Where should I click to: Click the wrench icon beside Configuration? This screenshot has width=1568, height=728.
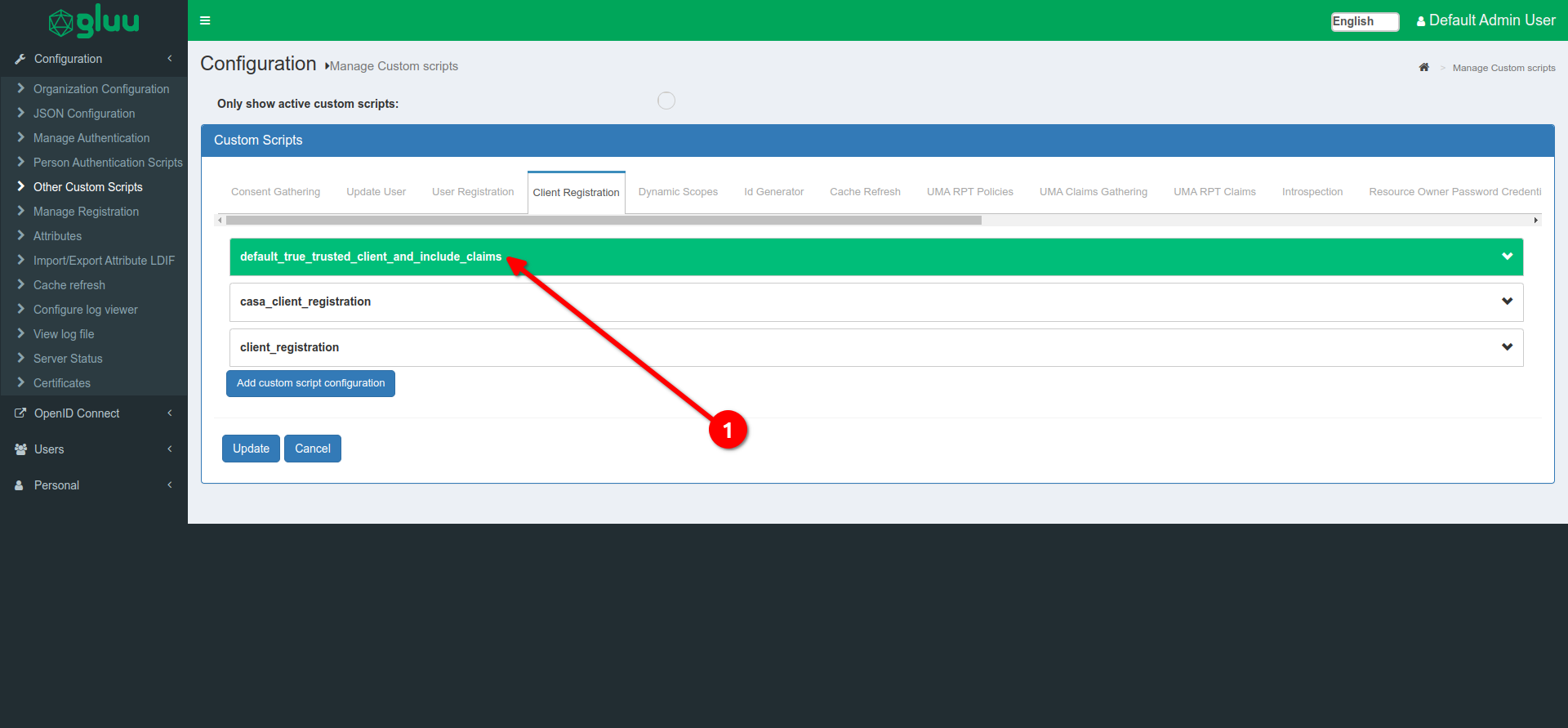pos(20,59)
